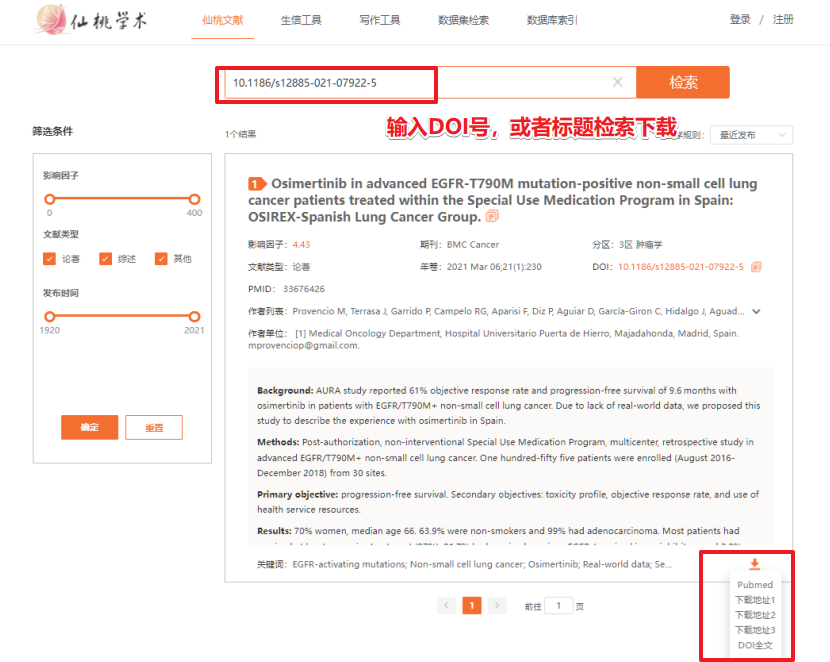Toggle the 论著 checkbox
Viewport: 830px width, 662px height.
click(49, 259)
